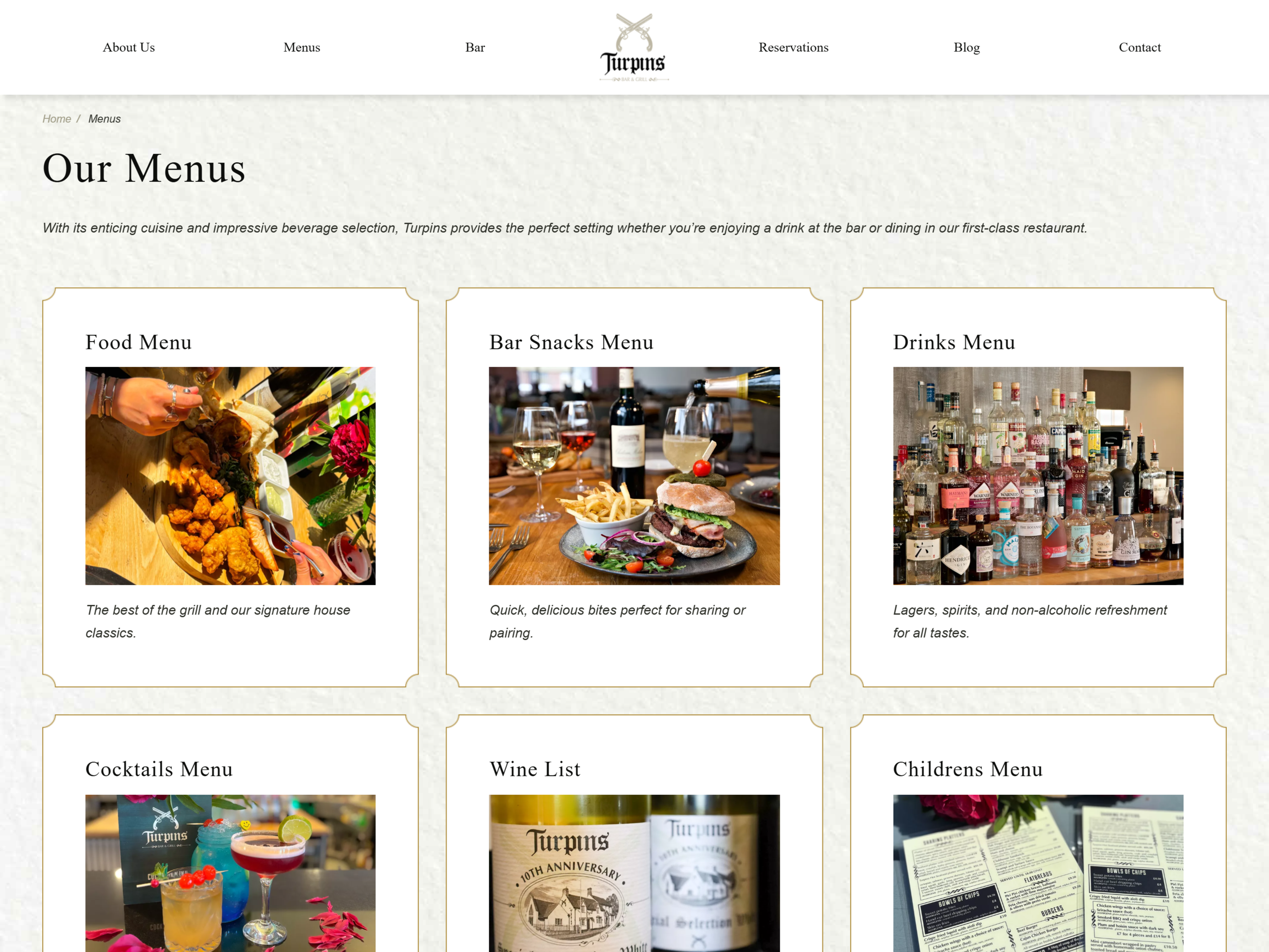The height and width of the screenshot is (952, 1269).
Task: Click the Menus breadcrumb text
Action: click(104, 119)
